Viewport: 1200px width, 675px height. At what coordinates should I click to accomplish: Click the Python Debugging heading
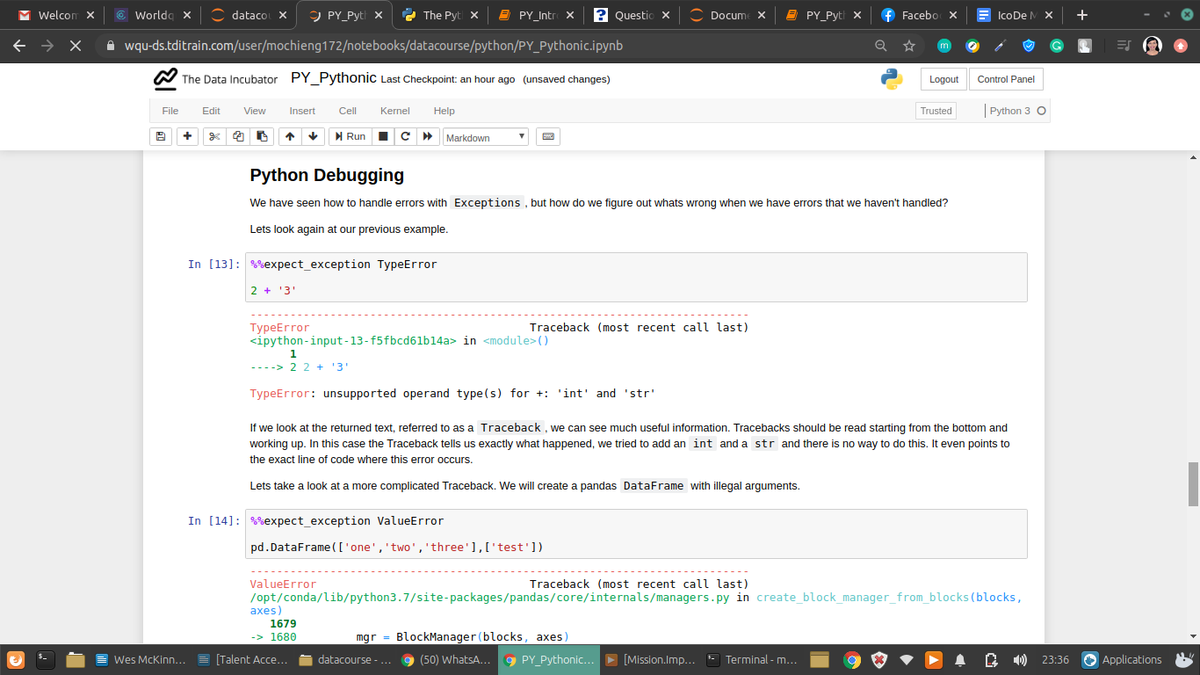(x=327, y=175)
